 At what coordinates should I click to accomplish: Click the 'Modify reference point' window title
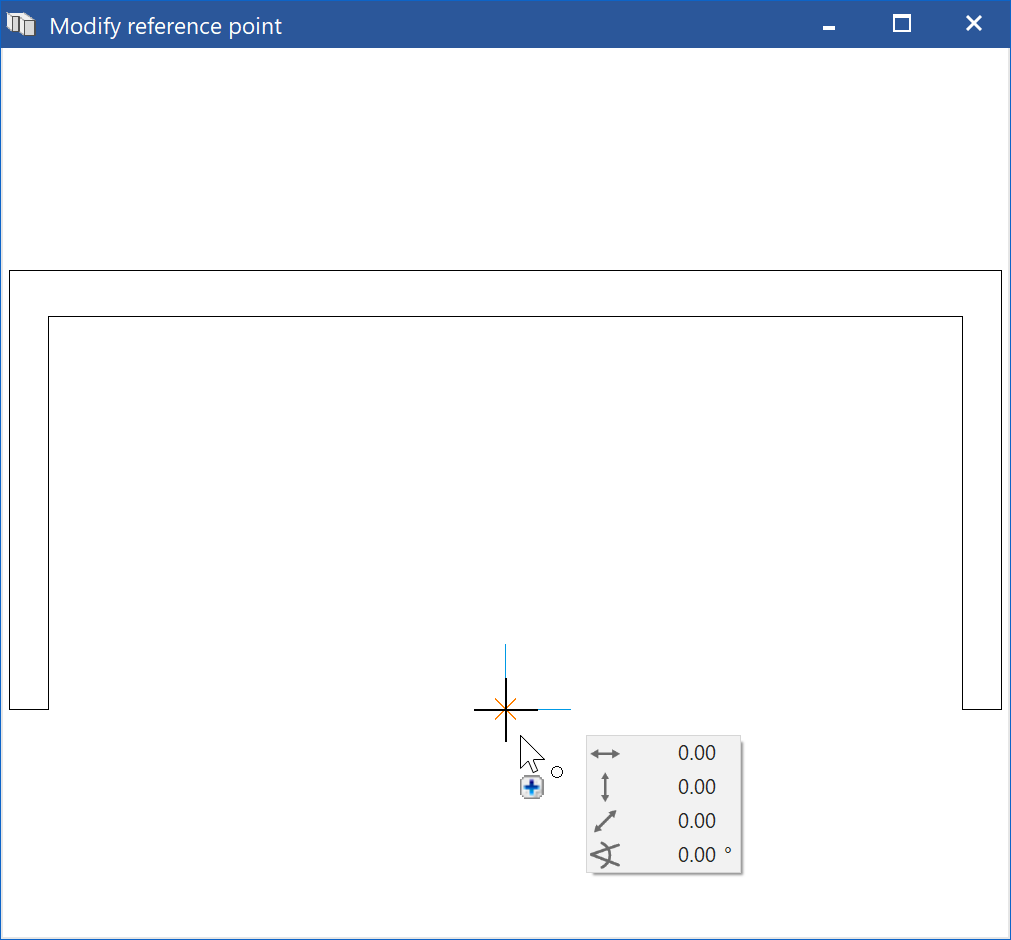(166, 26)
